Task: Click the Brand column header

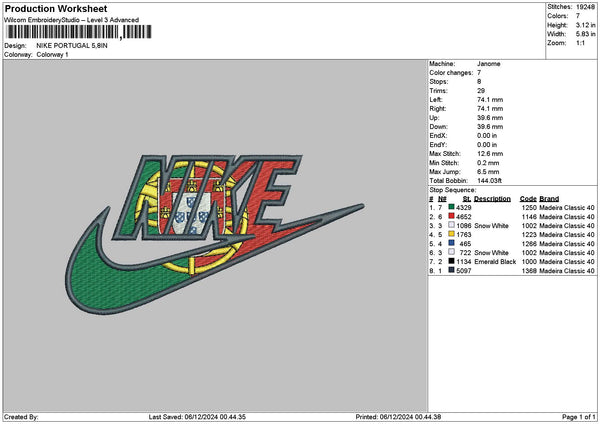Action: pos(549,199)
